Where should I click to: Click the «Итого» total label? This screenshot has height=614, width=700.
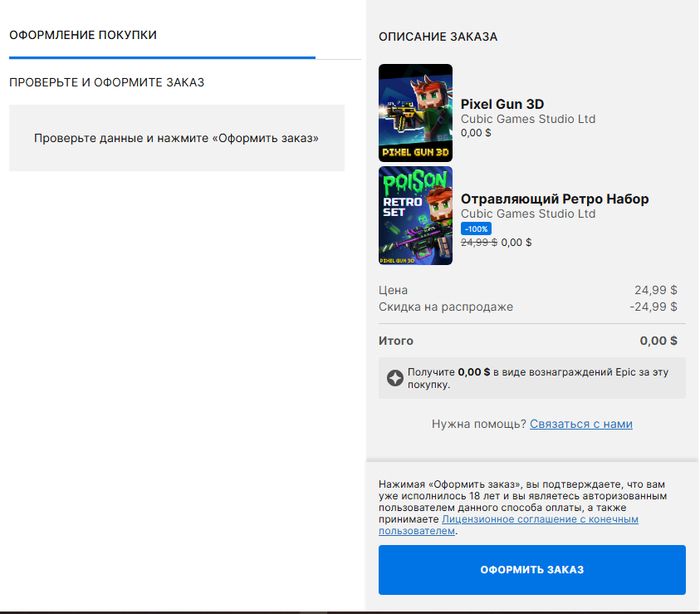click(x=396, y=341)
